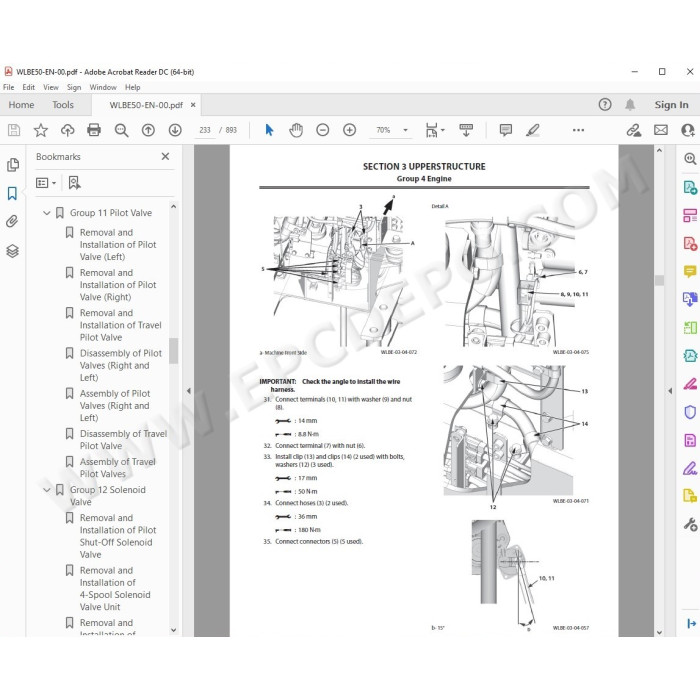Open Window menu
Image resolution: width=700 pixels, height=700 pixels.
[x=103, y=87]
